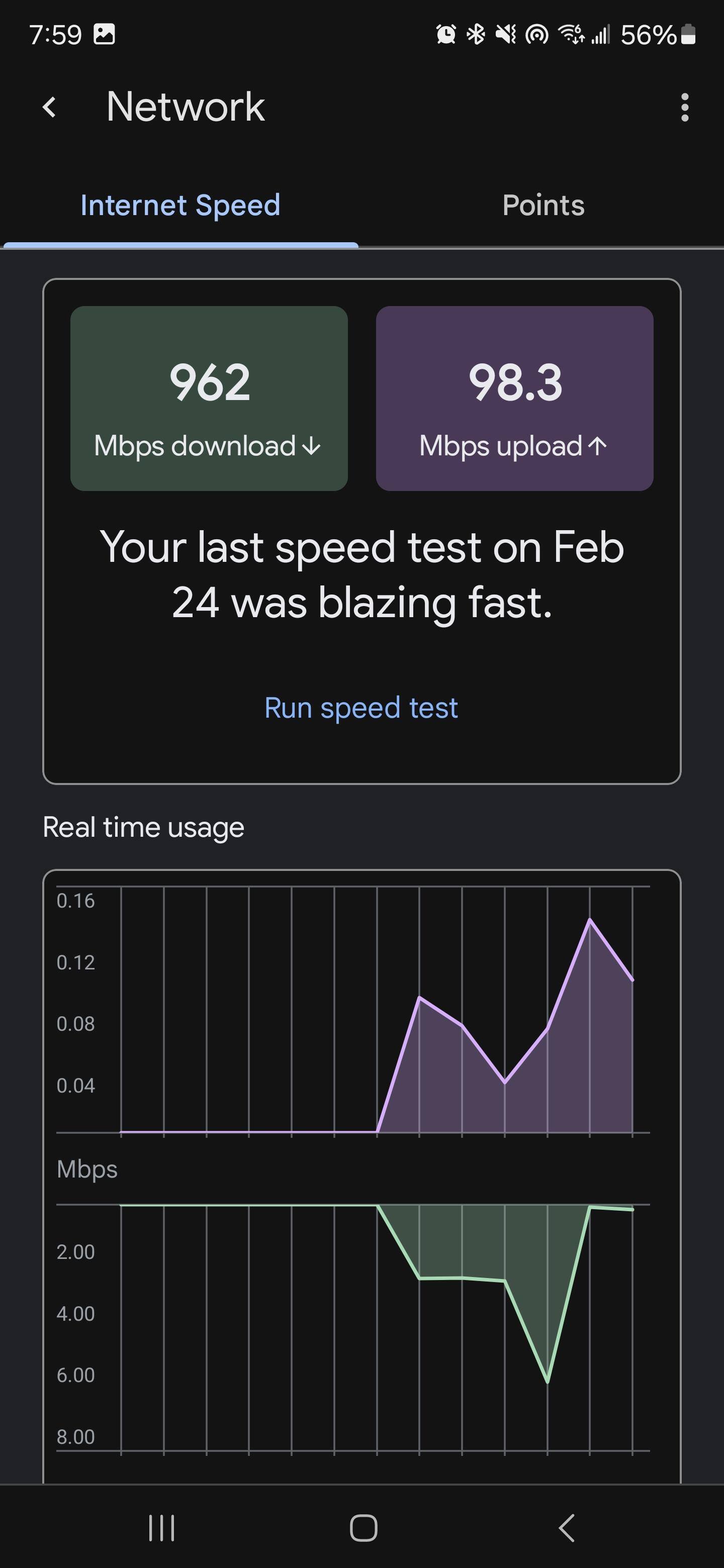This screenshot has height=1568, width=724.
Task: Tap the alarm clock status icon
Action: coord(446,35)
